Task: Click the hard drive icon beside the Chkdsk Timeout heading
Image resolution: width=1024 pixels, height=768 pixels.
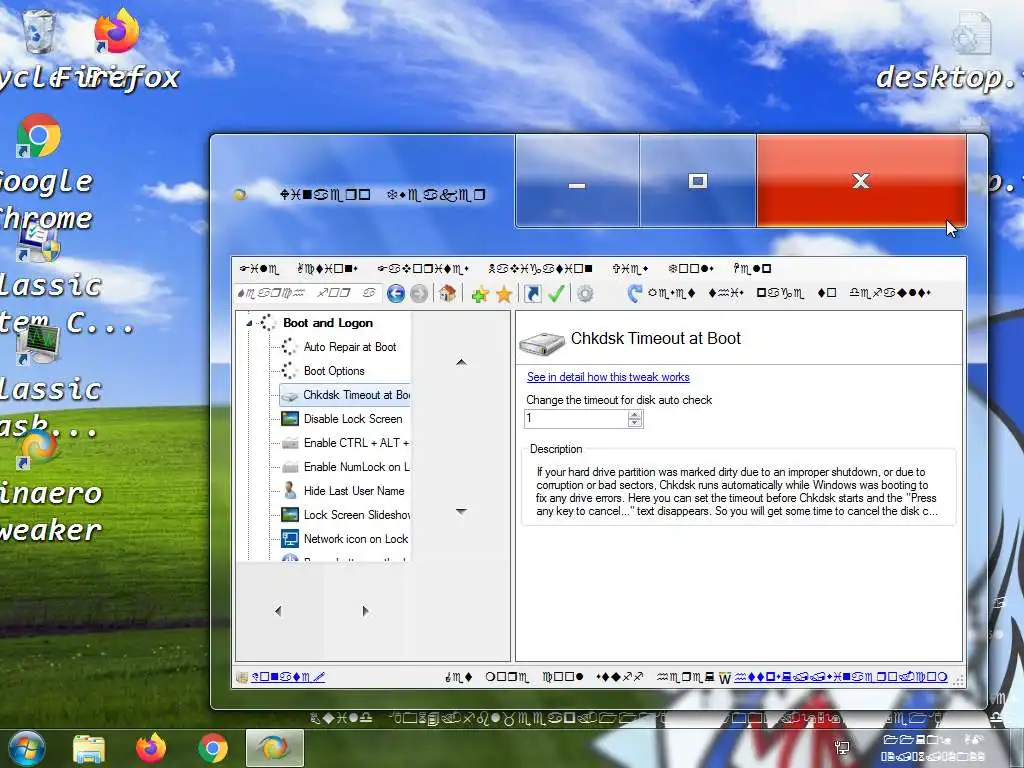Action: point(542,342)
